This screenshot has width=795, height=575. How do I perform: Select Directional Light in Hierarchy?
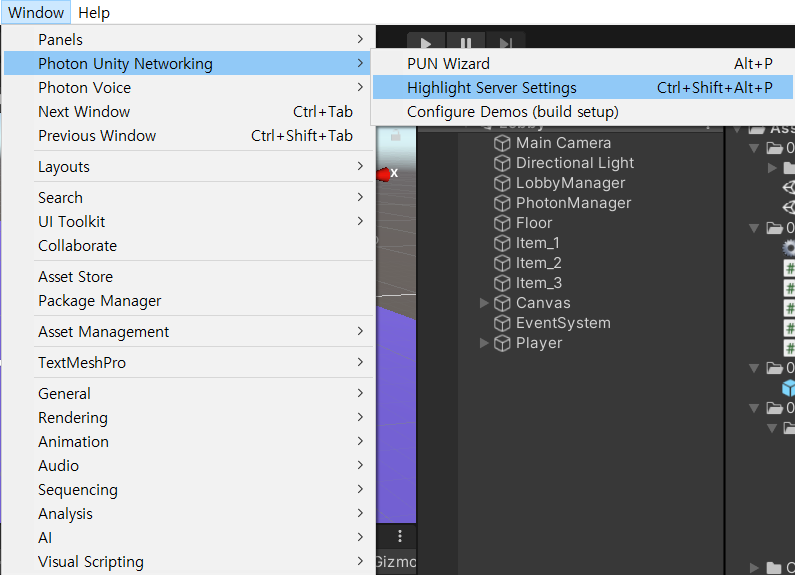point(575,163)
